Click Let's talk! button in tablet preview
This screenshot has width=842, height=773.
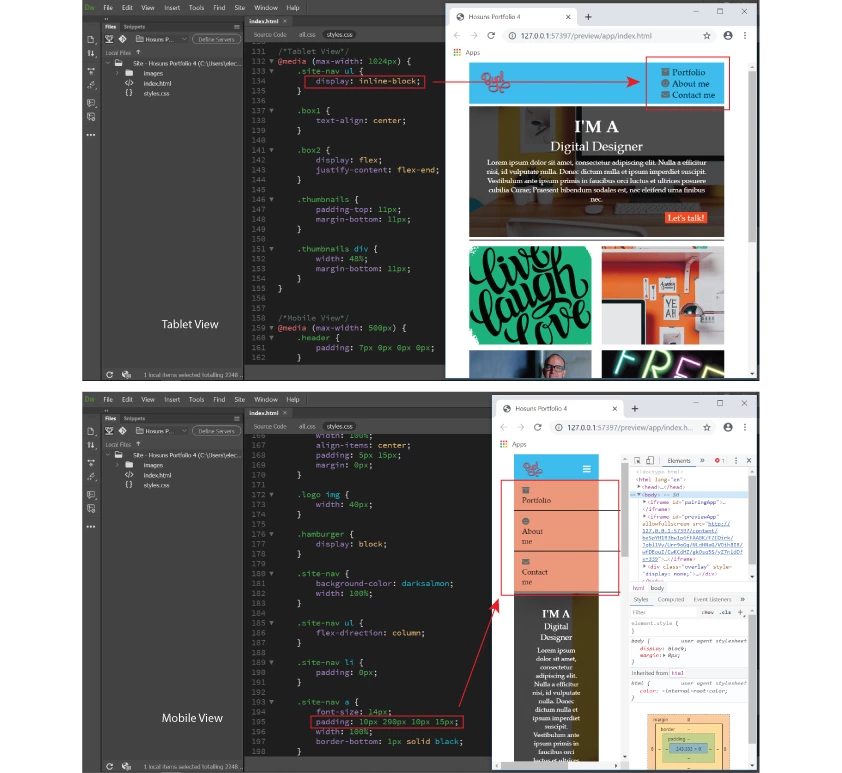(686, 218)
